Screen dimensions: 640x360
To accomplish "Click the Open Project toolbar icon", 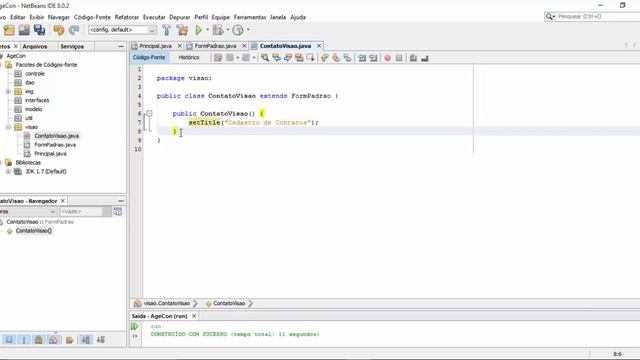I will [x=24, y=30].
